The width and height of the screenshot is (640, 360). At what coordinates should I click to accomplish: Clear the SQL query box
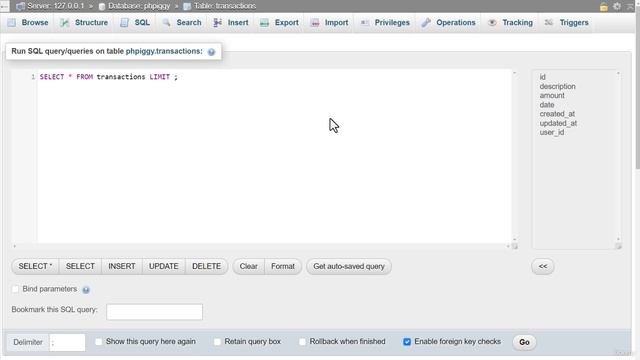click(249, 267)
